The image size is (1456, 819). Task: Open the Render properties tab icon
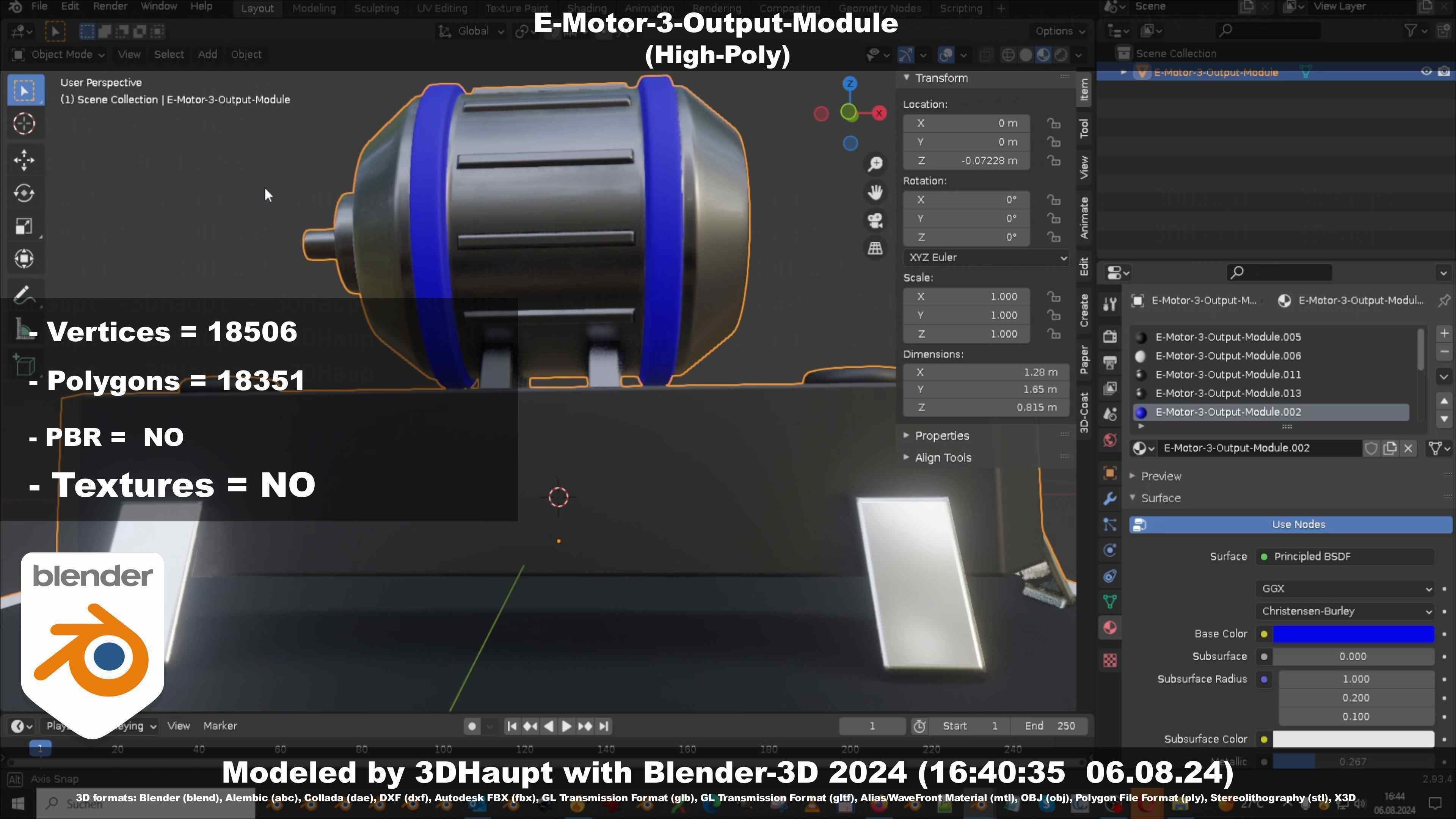(1110, 336)
